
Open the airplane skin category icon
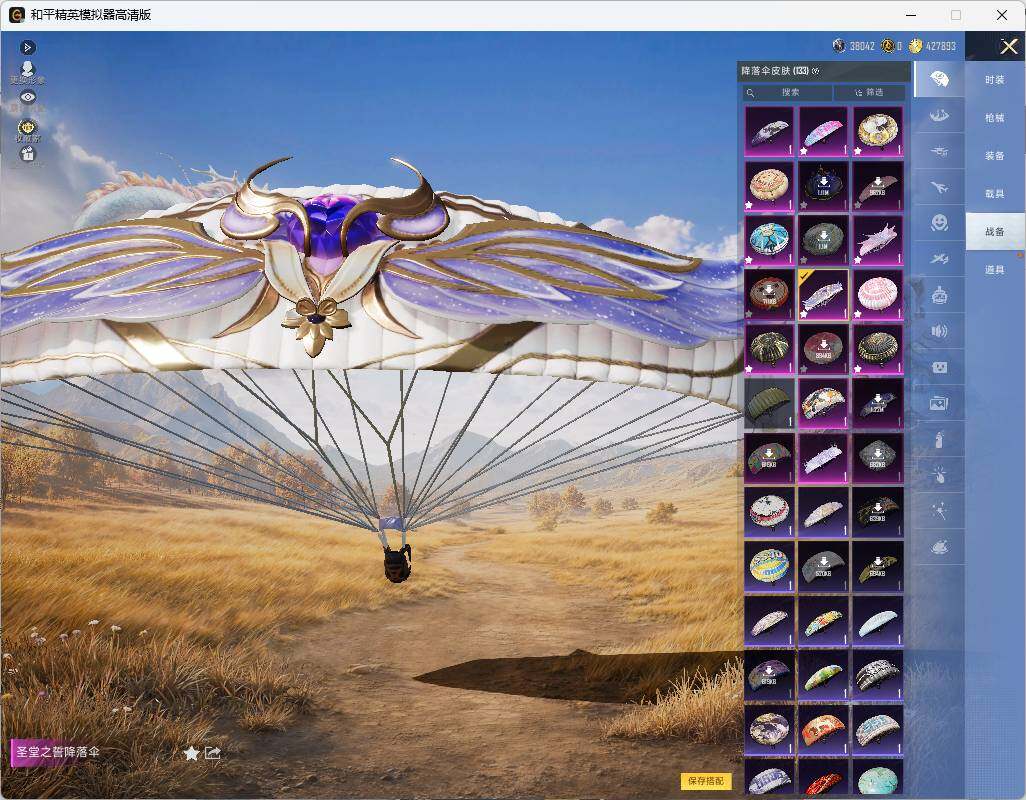939,188
